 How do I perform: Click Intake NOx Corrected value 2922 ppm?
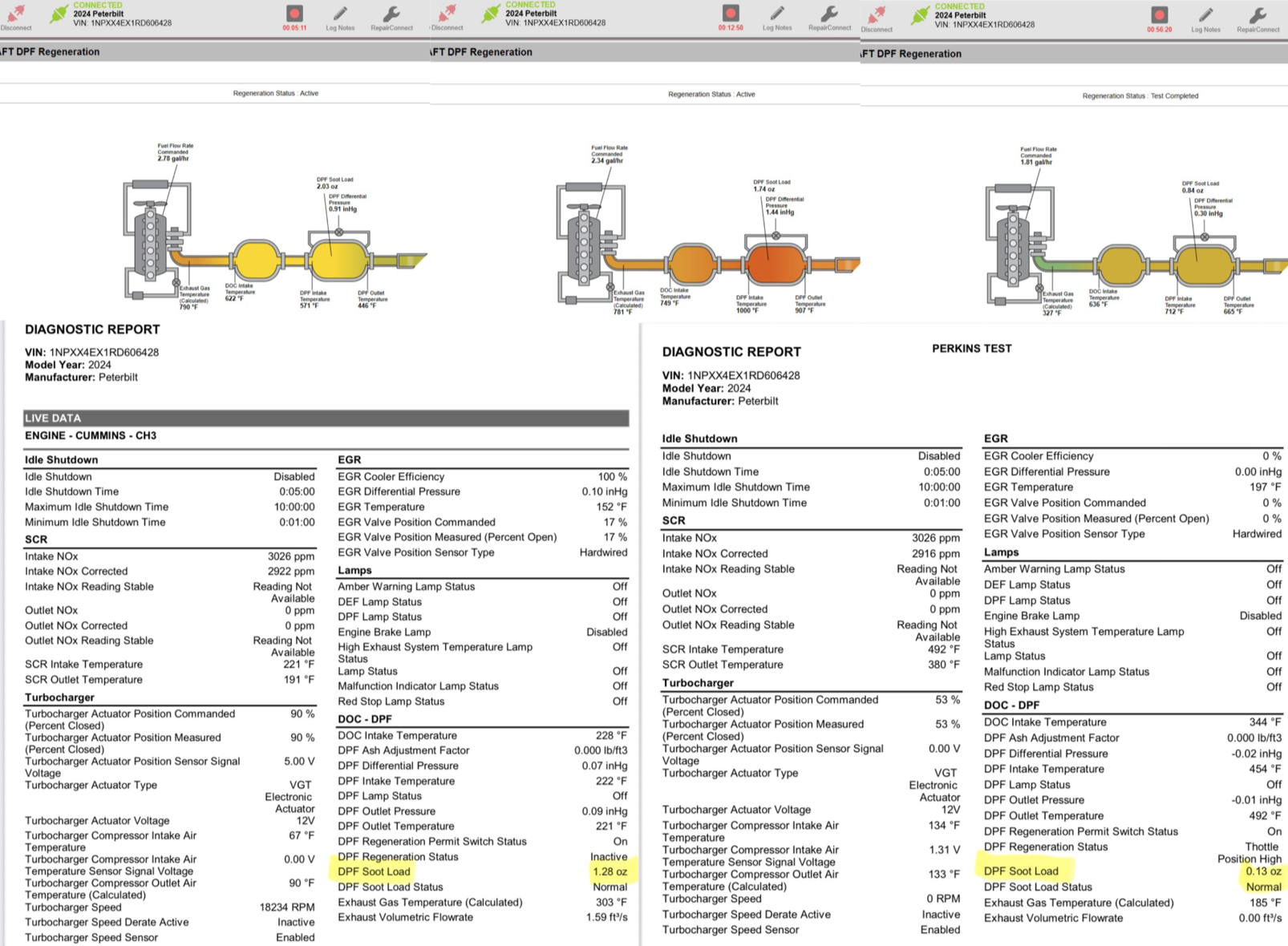click(x=290, y=572)
